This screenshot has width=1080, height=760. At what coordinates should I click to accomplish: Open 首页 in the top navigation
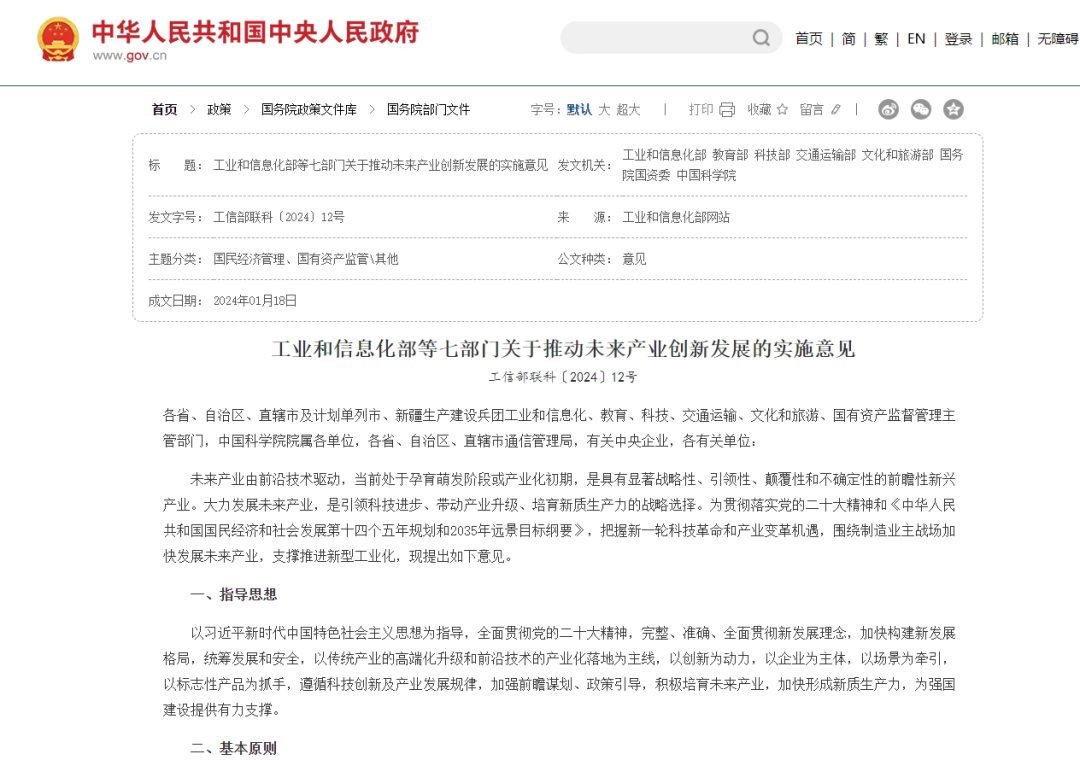click(809, 39)
